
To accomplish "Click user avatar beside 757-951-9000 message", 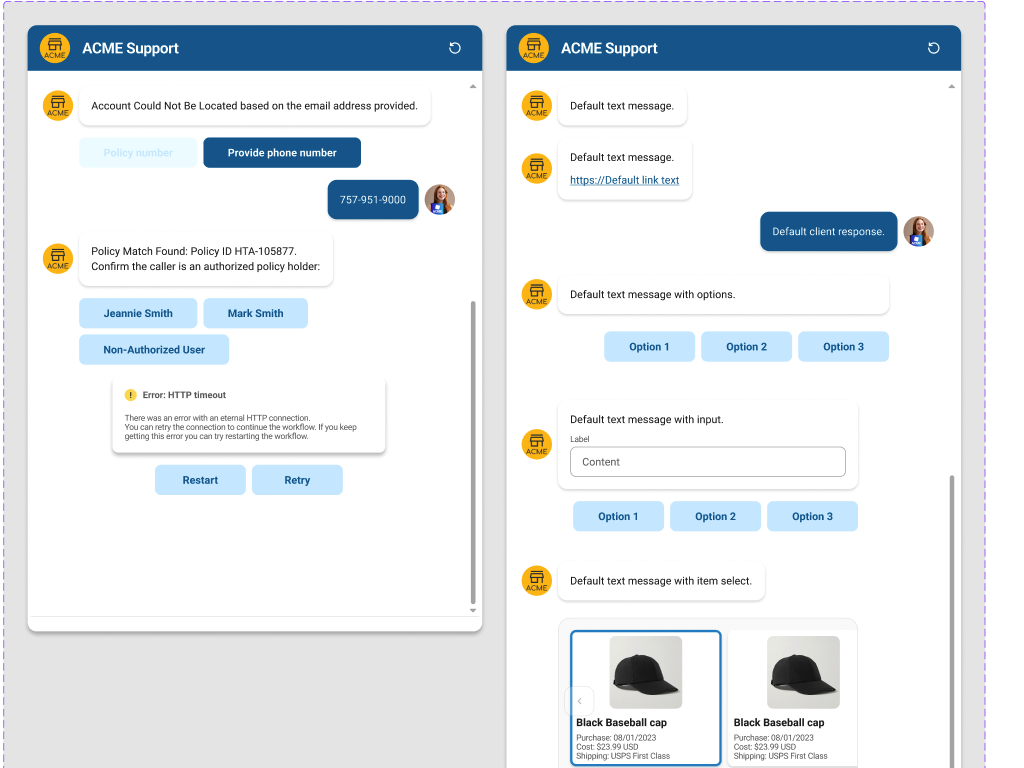I will tap(440, 200).
